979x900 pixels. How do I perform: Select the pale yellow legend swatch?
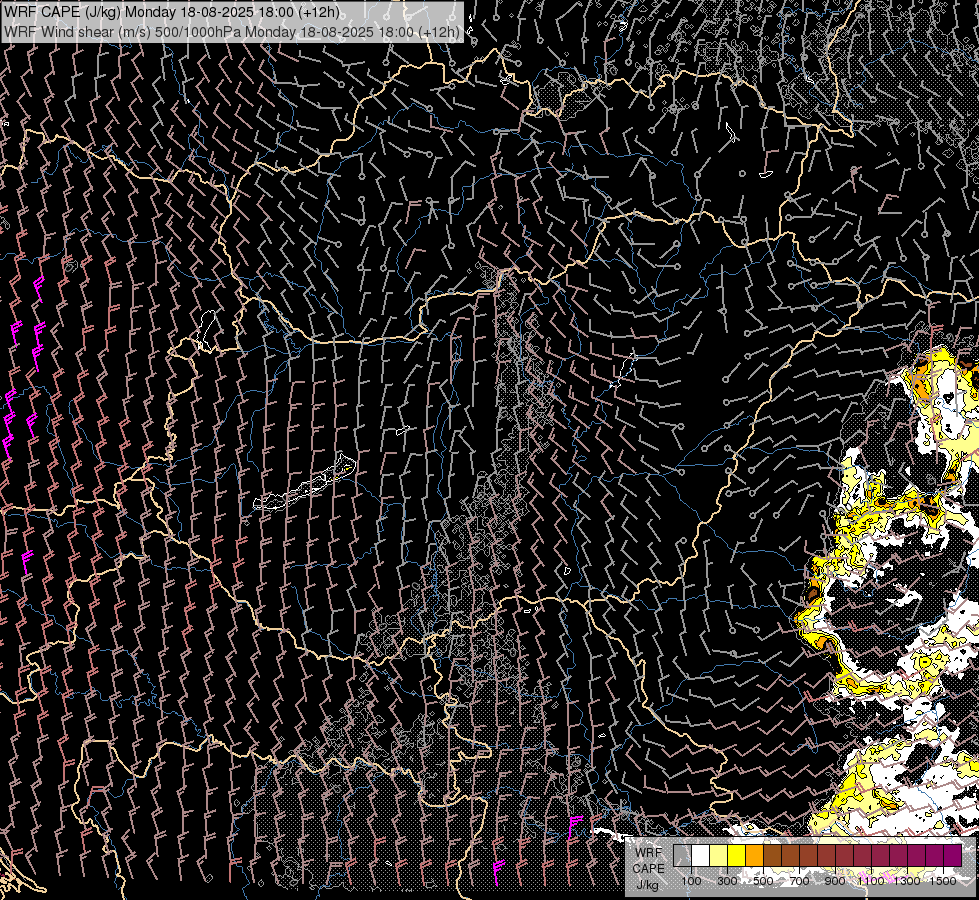pyautogui.click(x=719, y=855)
